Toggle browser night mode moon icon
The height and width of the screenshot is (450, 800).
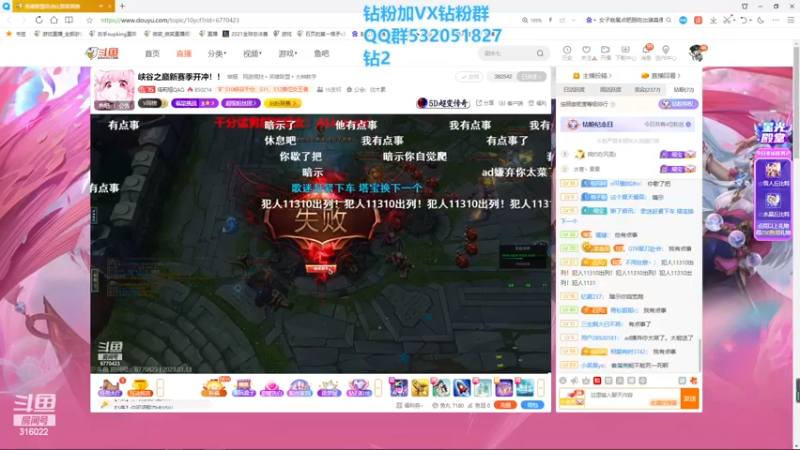[x=760, y=20]
